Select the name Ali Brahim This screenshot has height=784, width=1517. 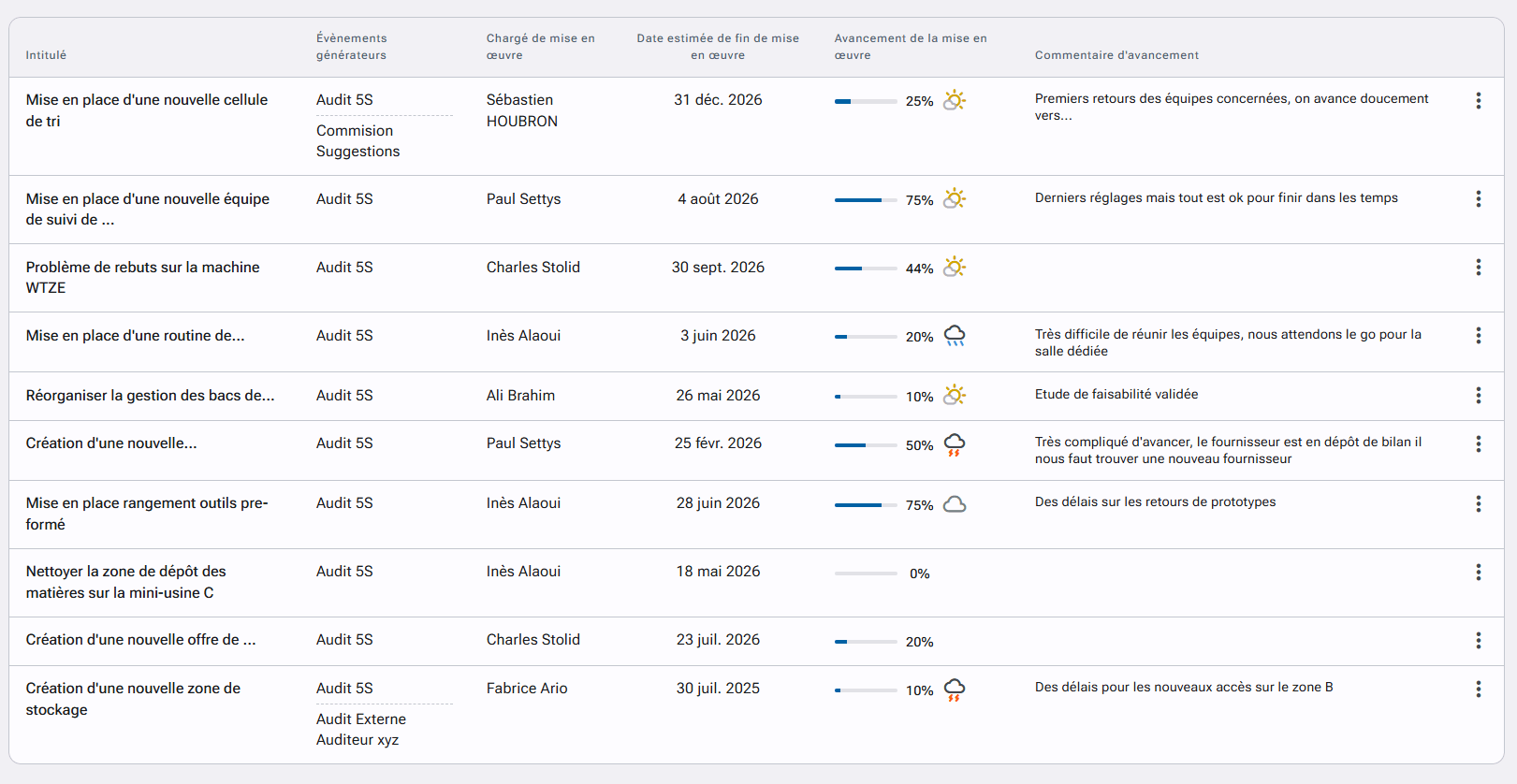(520, 396)
